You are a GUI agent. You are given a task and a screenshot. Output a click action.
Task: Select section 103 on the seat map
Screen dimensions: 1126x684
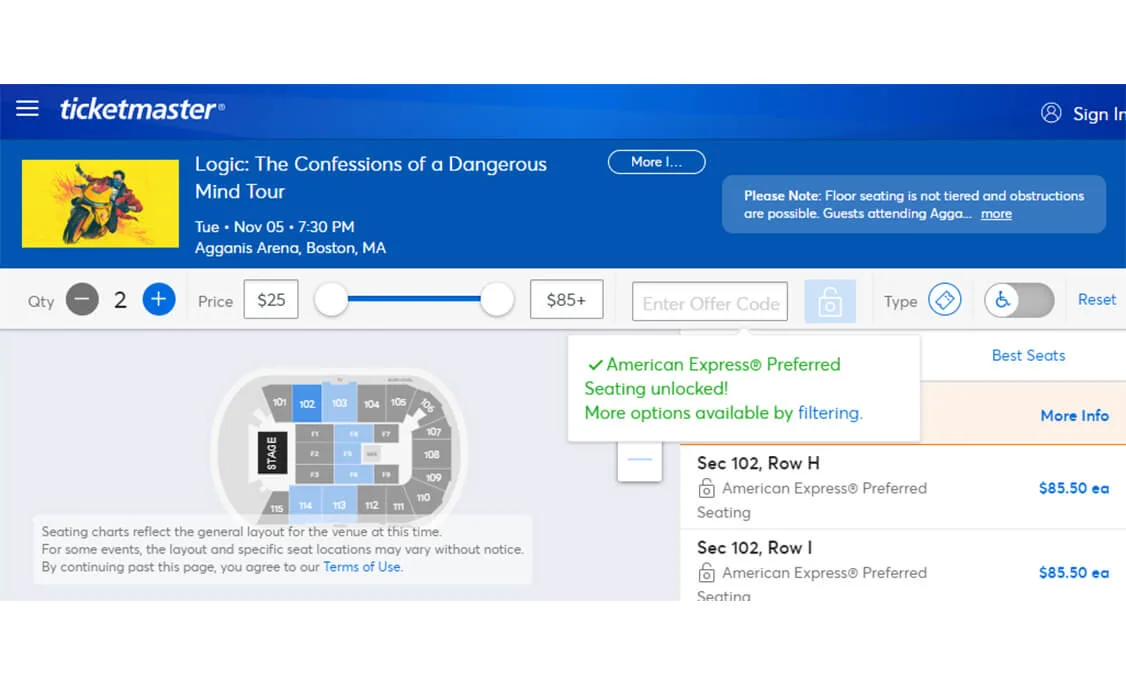click(x=339, y=403)
